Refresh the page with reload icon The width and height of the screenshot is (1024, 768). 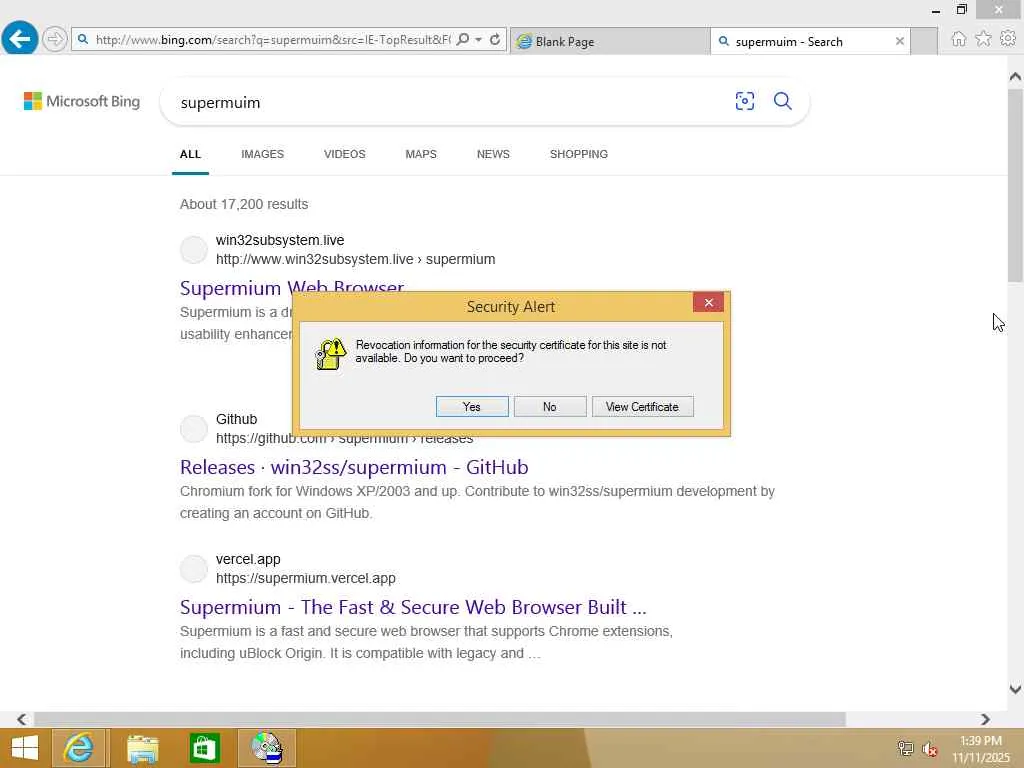[x=496, y=40]
